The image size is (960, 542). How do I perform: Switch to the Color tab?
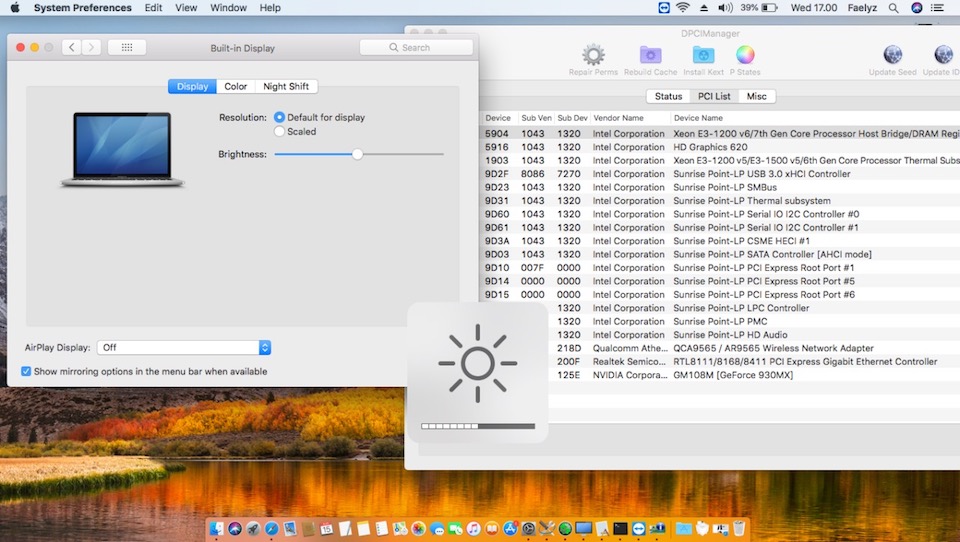click(236, 86)
